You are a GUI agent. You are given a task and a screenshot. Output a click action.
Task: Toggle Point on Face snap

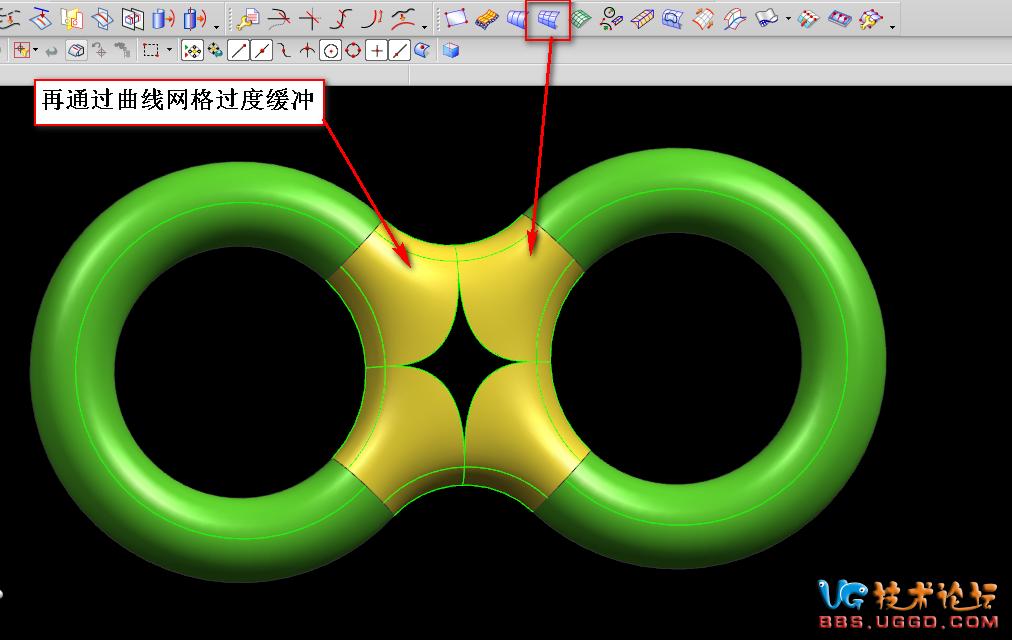[422, 50]
